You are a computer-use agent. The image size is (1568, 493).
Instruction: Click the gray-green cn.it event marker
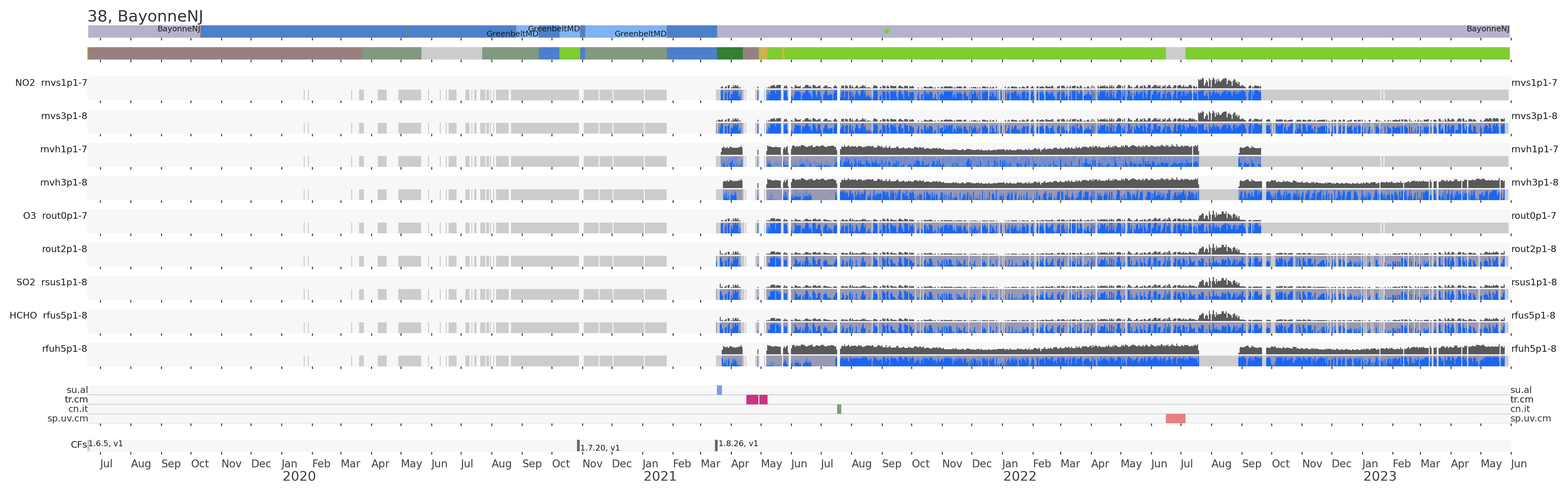tap(839, 409)
